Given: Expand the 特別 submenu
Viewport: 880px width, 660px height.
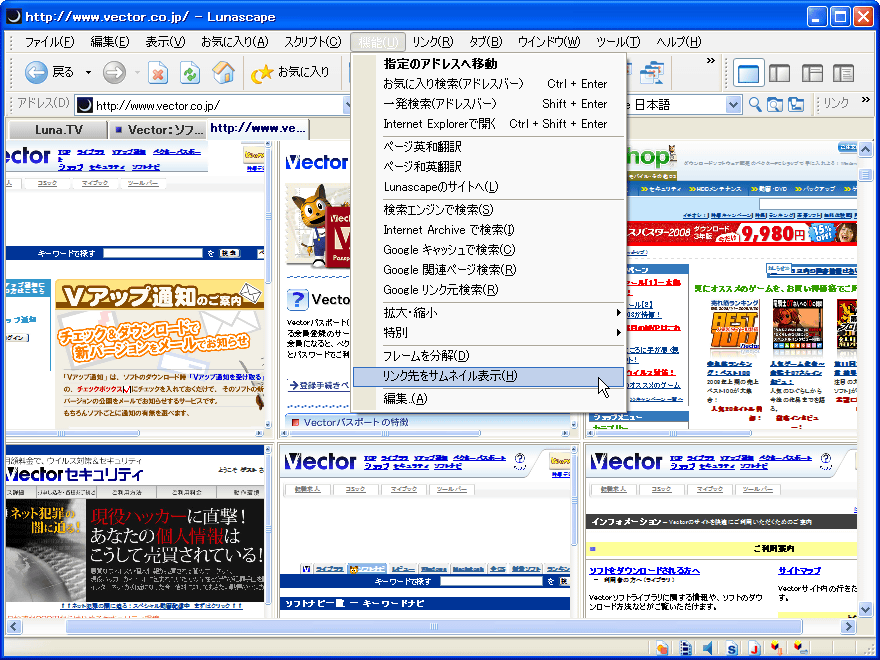Looking at the screenshot, I should [488, 333].
